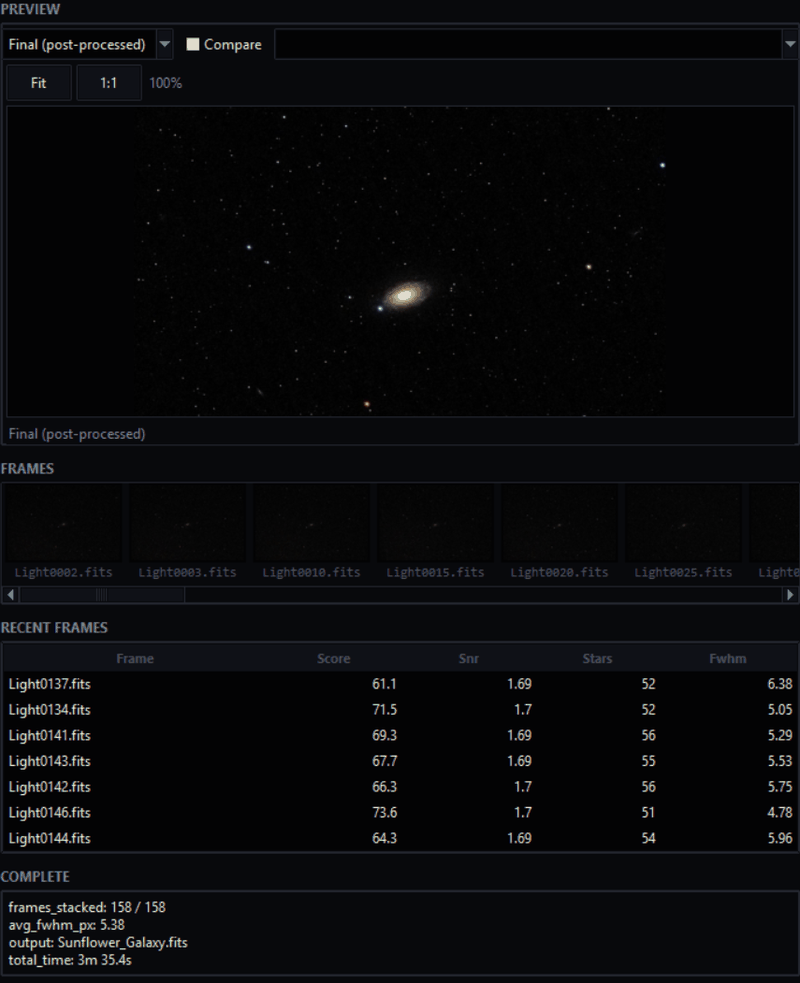This screenshot has height=983, width=800.
Task: Sort by the Frame column header
Action: (x=135, y=658)
